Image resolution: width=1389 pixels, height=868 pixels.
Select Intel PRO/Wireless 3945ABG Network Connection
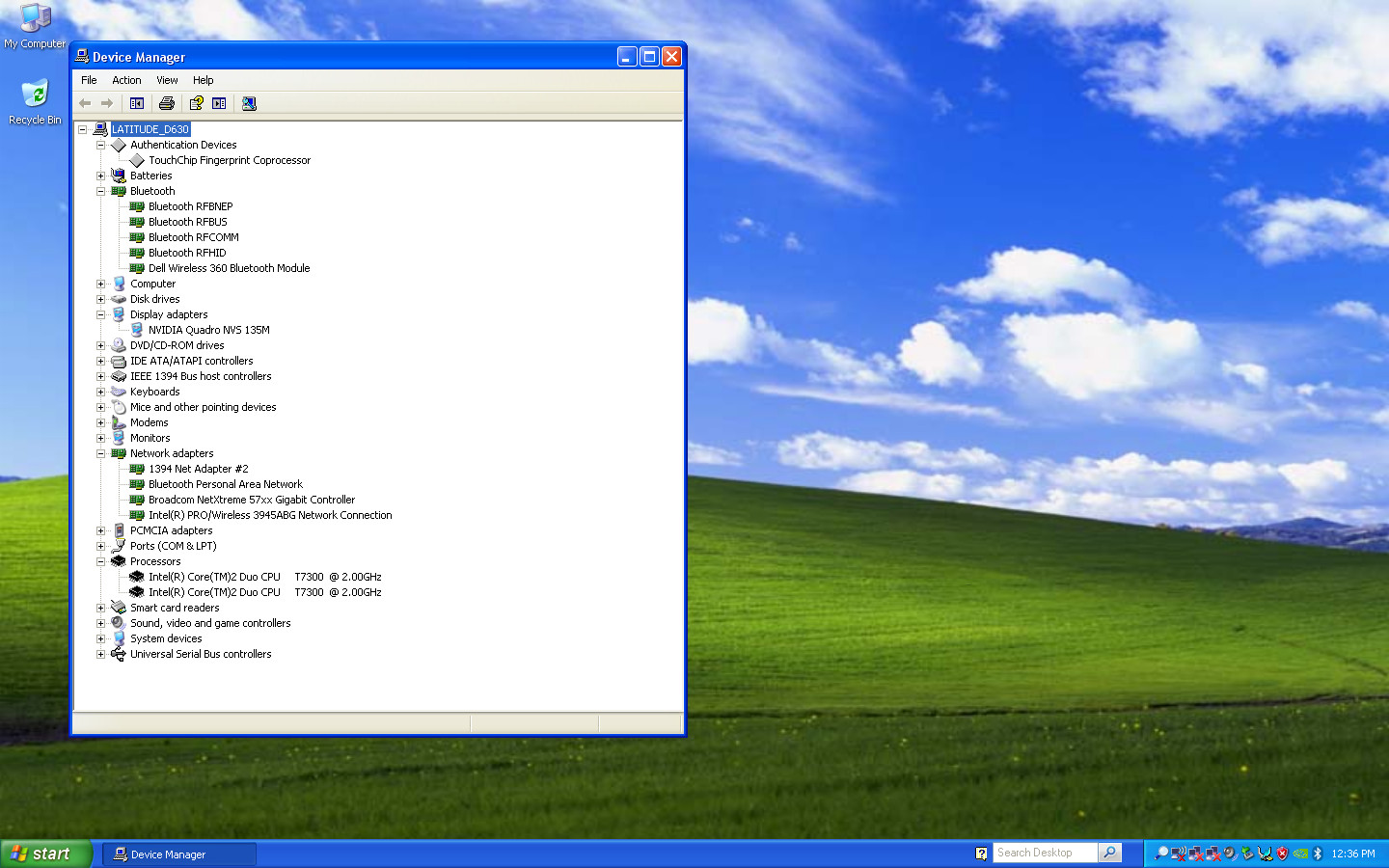click(x=270, y=515)
